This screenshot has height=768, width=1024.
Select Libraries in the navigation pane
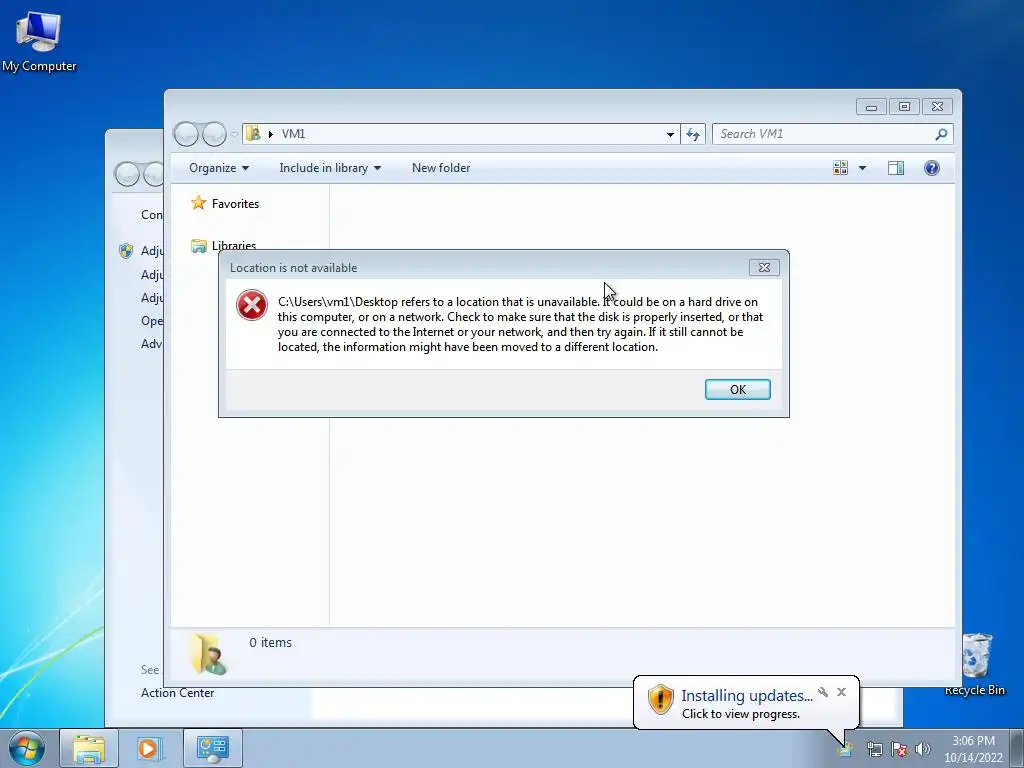pyautogui.click(x=234, y=246)
